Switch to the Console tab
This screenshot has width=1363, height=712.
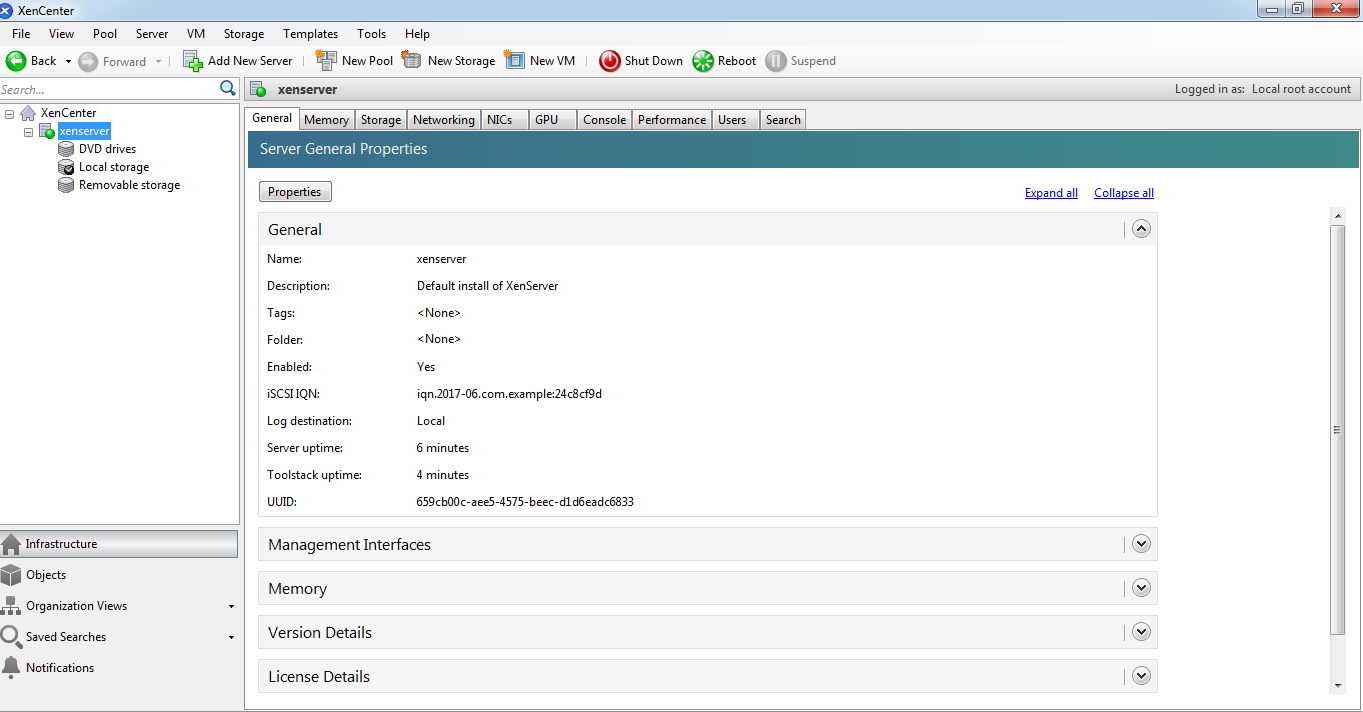click(x=604, y=120)
